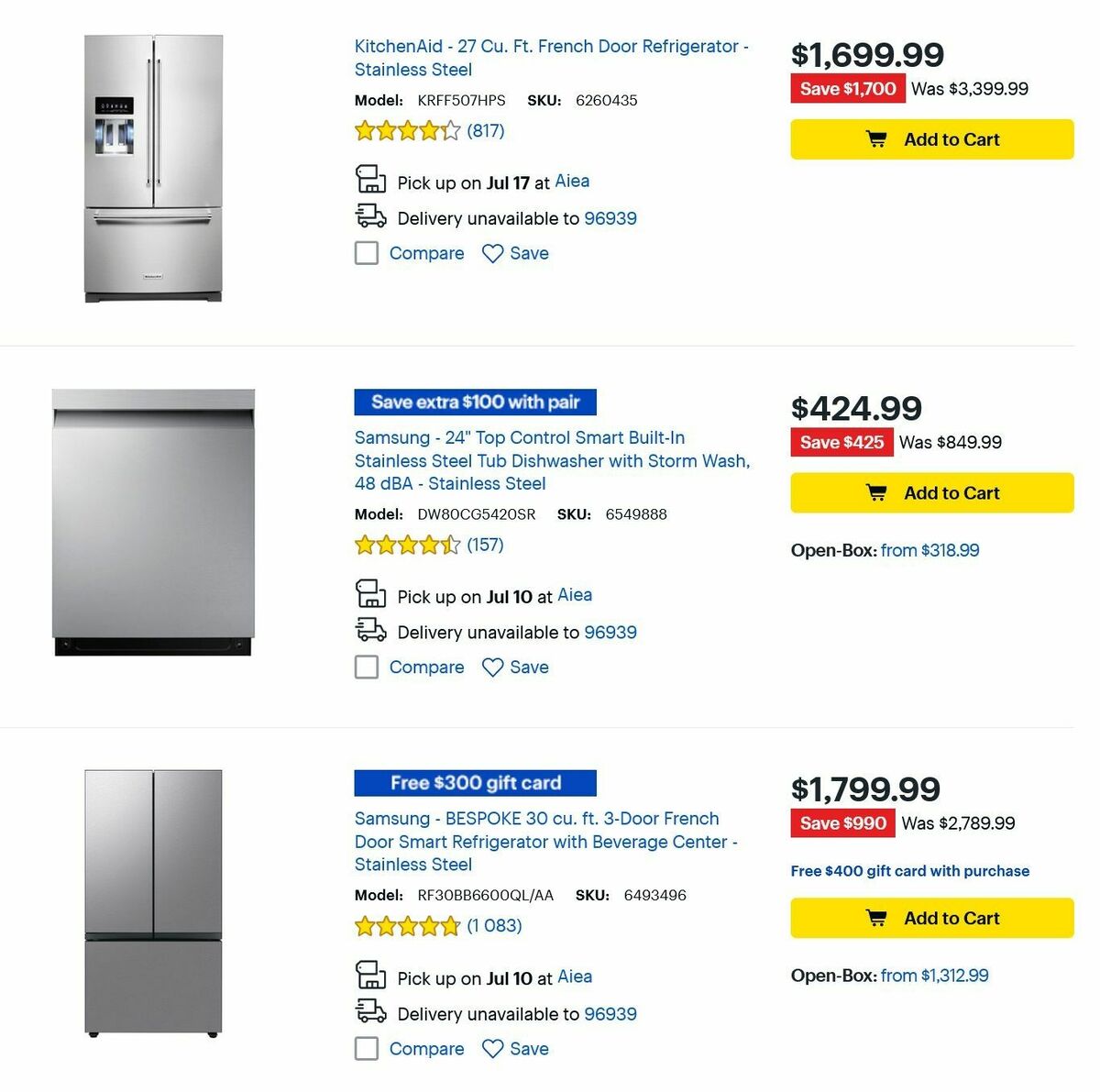
Task: Add the Samsung dishwasher to cart
Action: click(x=931, y=492)
